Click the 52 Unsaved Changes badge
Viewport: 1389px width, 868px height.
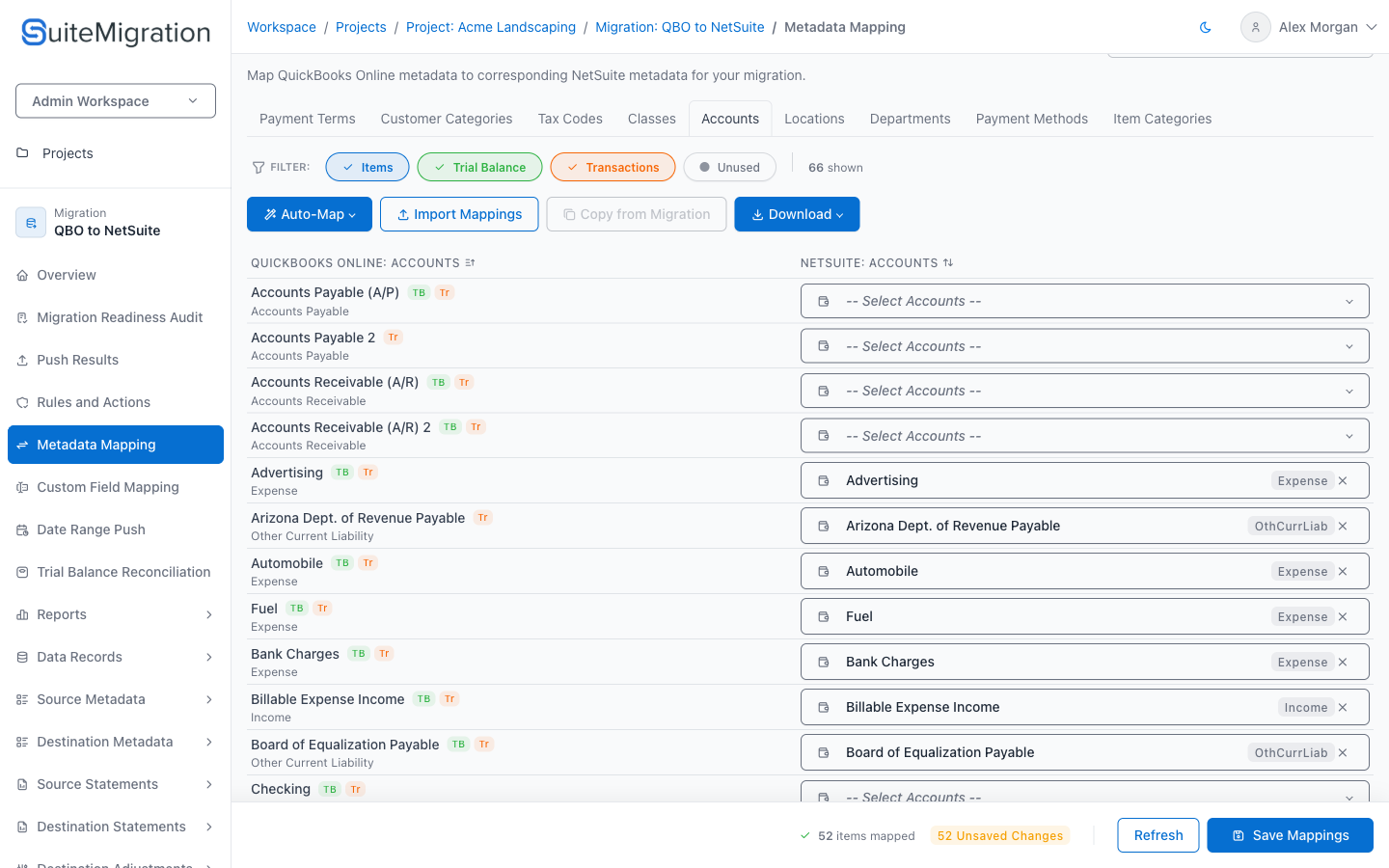pos(1000,836)
